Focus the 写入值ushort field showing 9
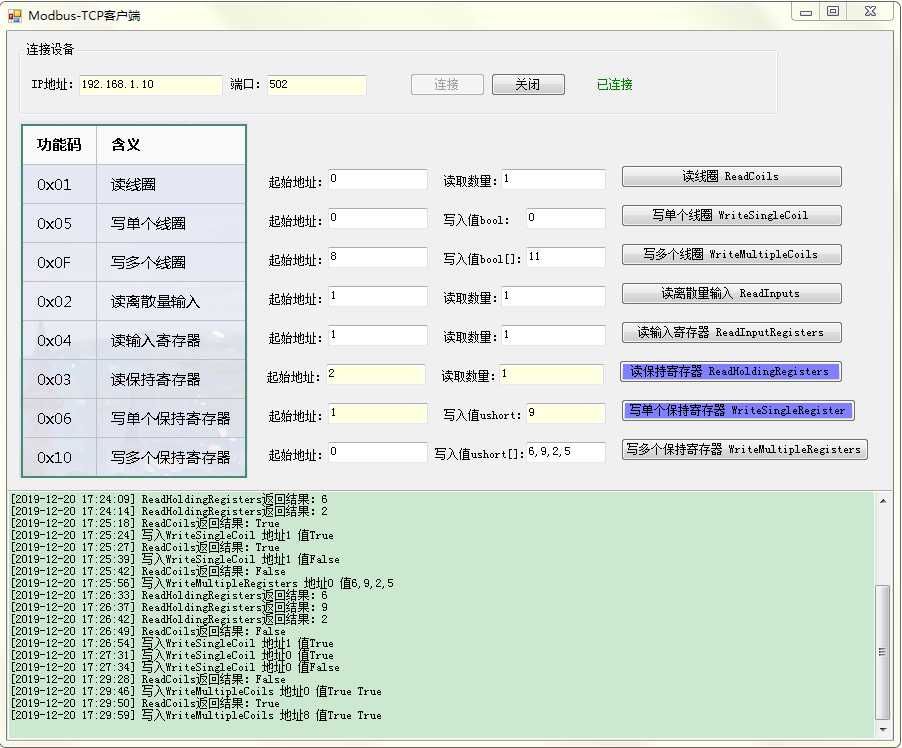The width and height of the screenshot is (902, 748). (565, 413)
